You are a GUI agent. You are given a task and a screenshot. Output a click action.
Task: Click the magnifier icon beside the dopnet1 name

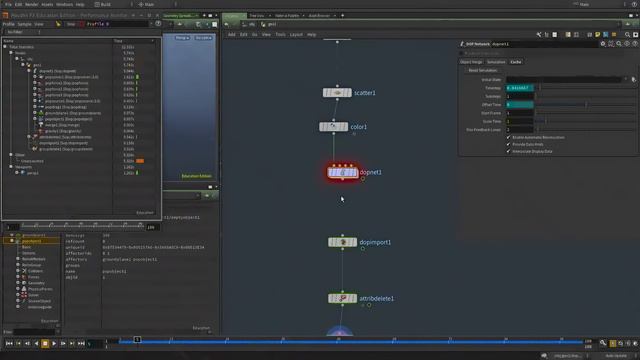click(619, 44)
